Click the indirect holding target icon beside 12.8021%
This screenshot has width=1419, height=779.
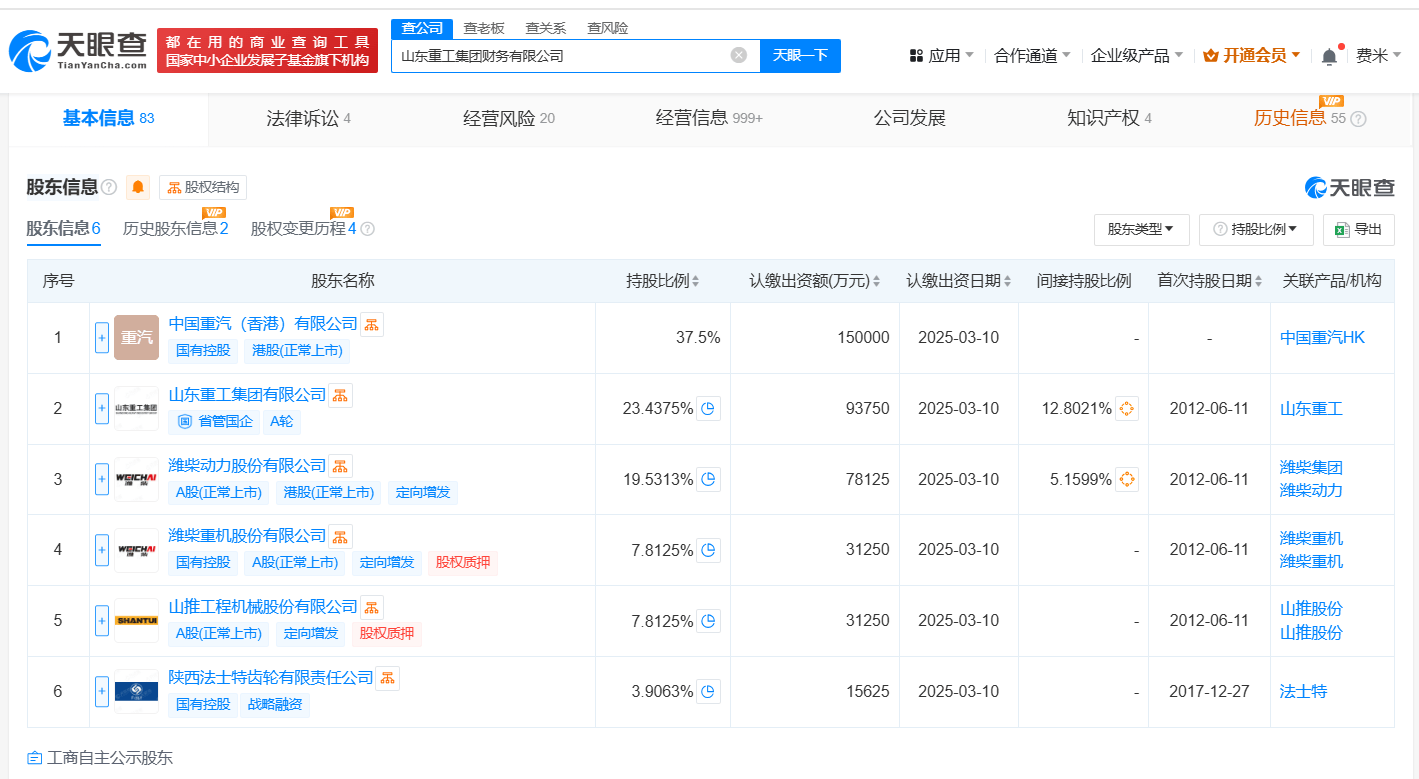tap(1127, 408)
